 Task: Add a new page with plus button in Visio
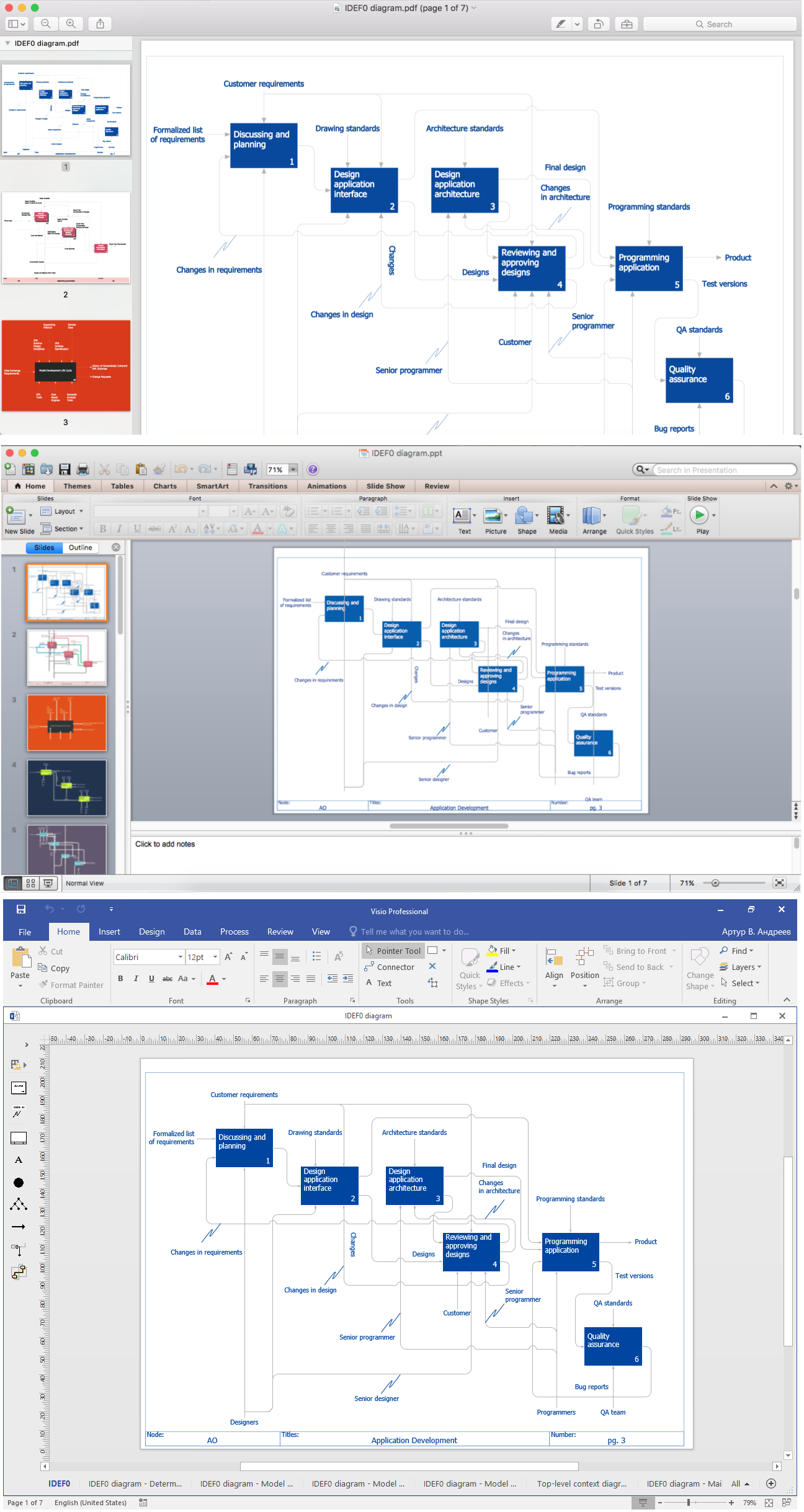coord(771,1483)
